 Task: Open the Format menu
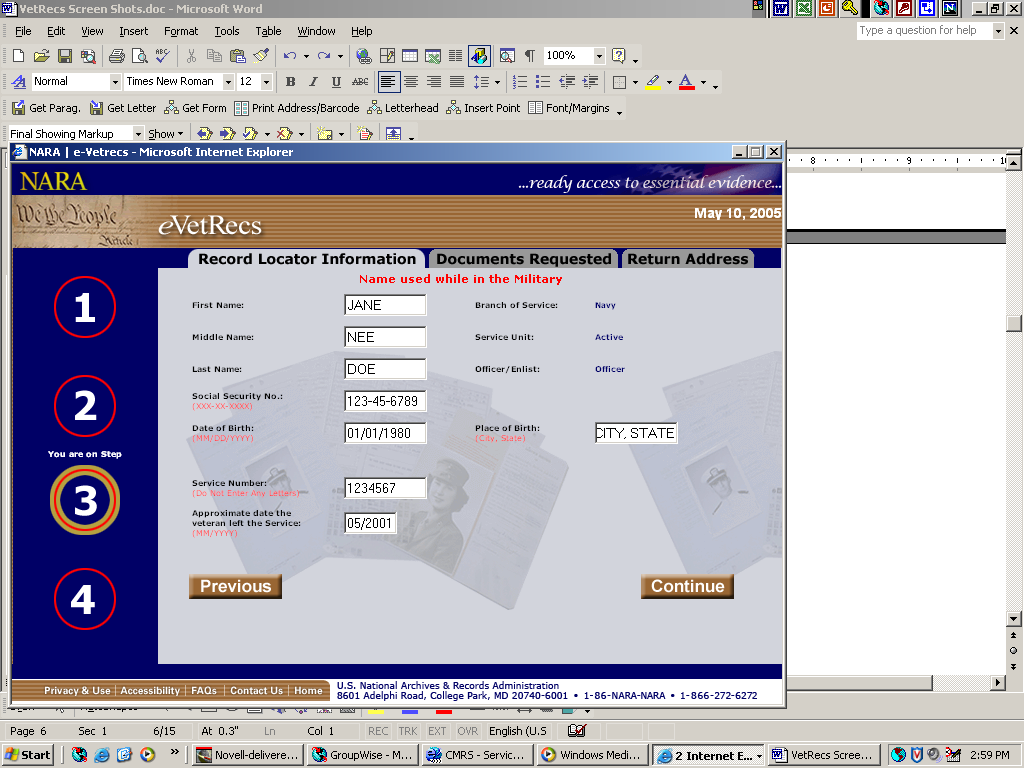click(x=181, y=31)
